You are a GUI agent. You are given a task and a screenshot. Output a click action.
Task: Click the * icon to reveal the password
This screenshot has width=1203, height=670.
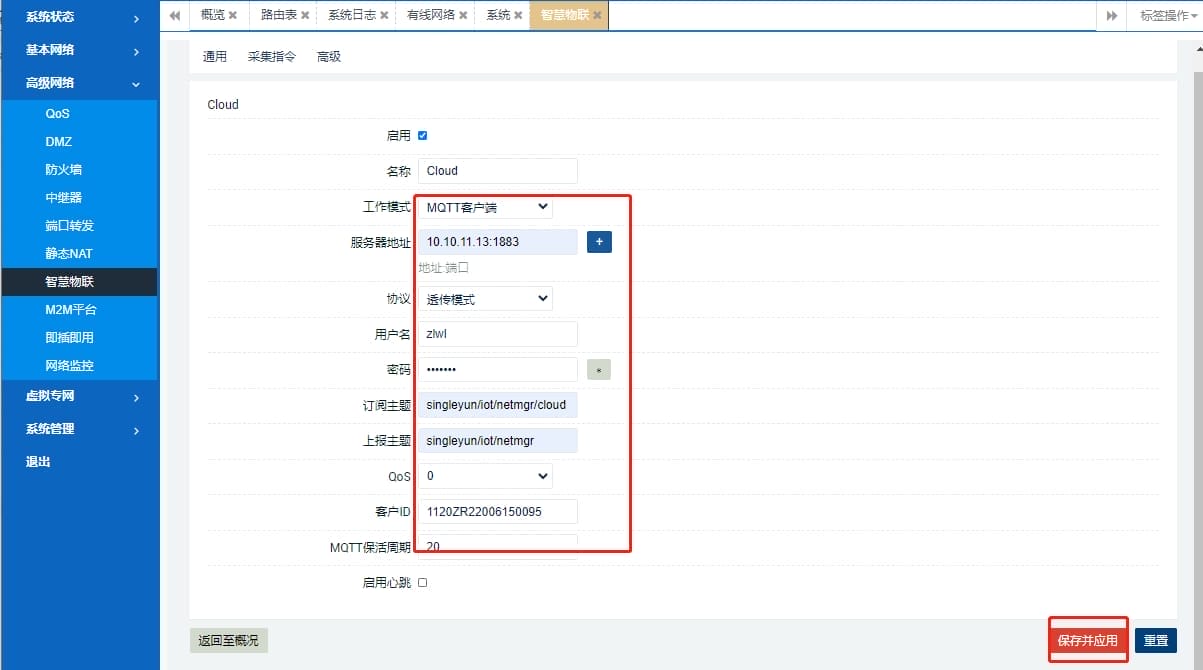coord(598,369)
